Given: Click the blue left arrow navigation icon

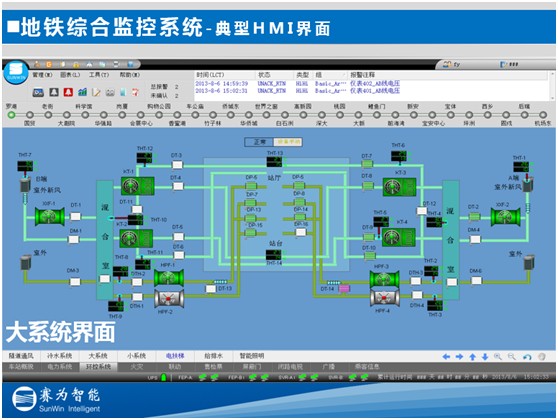Looking at the screenshot, I should (446, 357).
